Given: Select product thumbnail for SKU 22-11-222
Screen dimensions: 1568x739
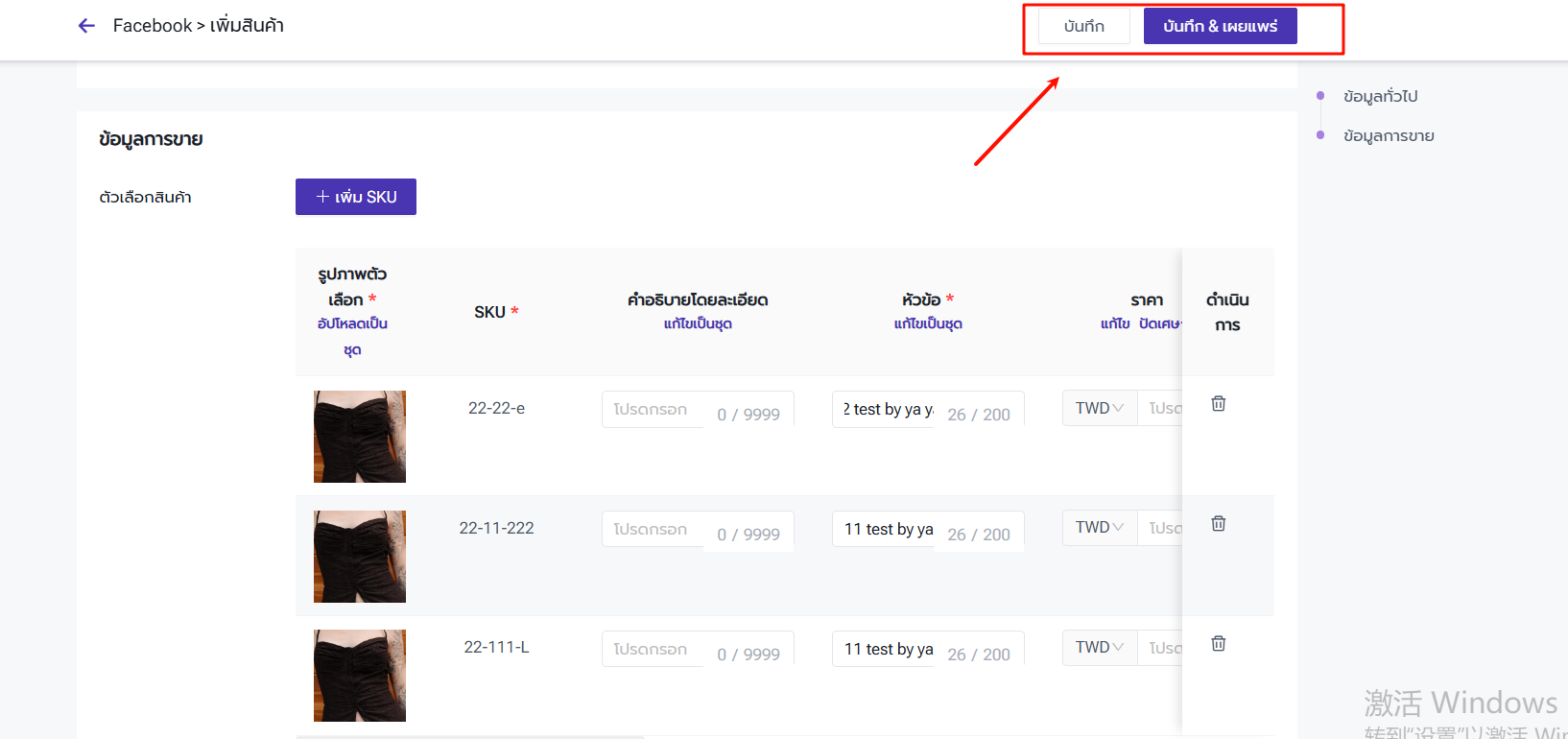Looking at the screenshot, I should click(x=360, y=557).
